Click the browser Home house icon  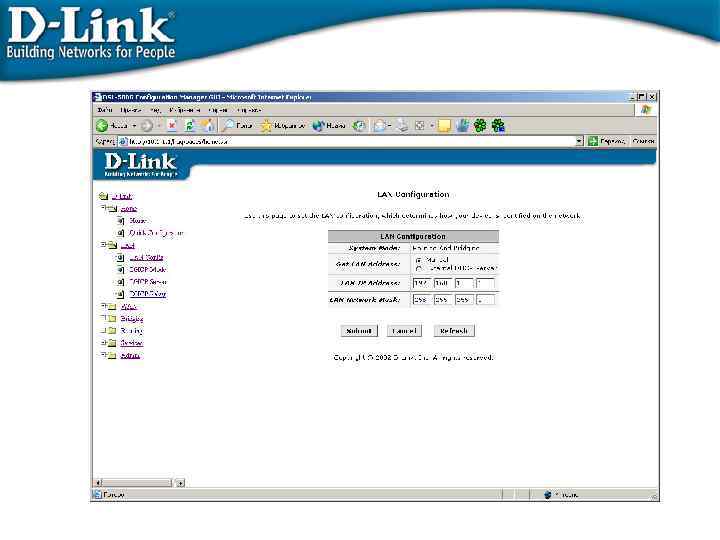pos(207,125)
